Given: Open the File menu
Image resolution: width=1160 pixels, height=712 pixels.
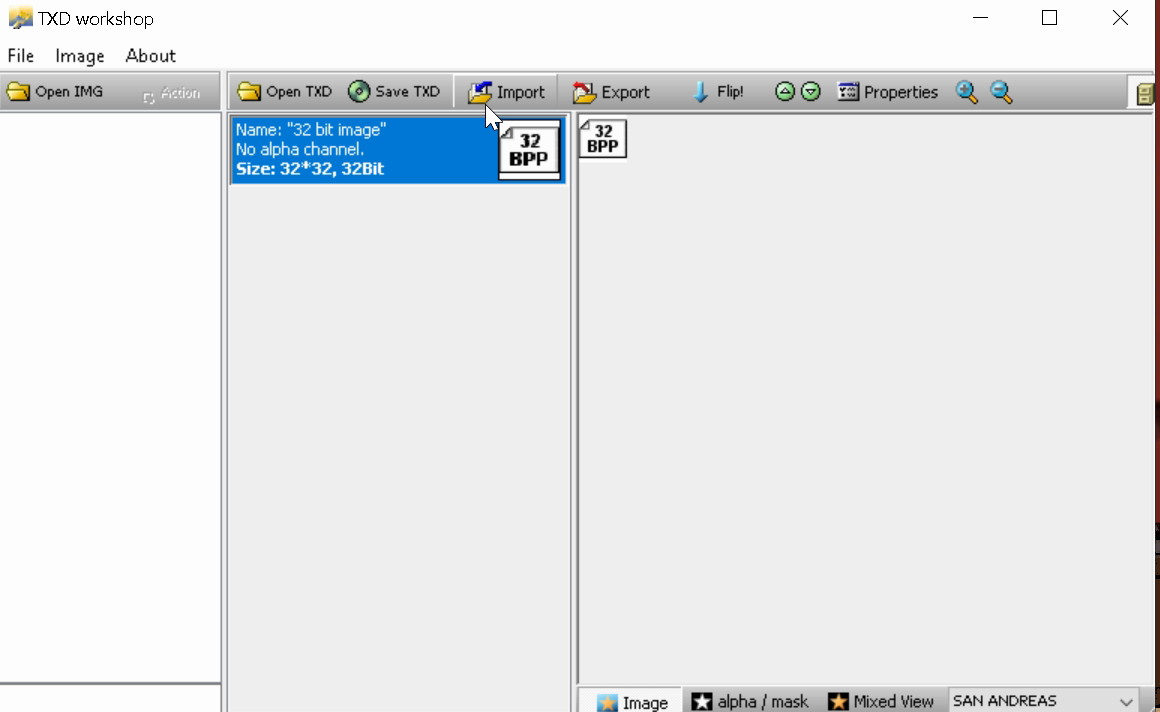Looking at the screenshot, I should (x=21, y=56).
